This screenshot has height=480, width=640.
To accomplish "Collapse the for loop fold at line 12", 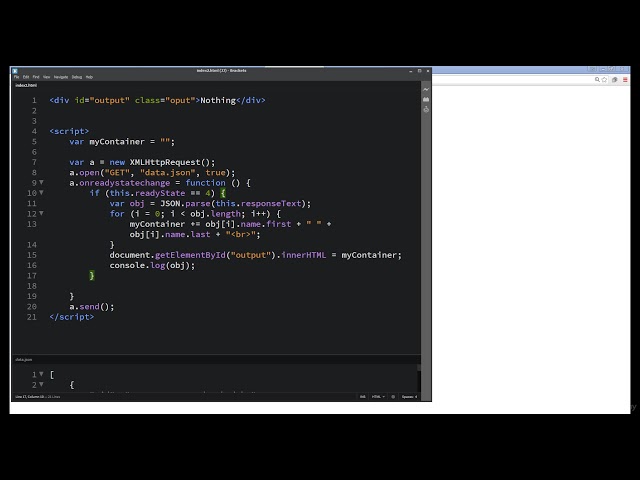I will 41,213.
